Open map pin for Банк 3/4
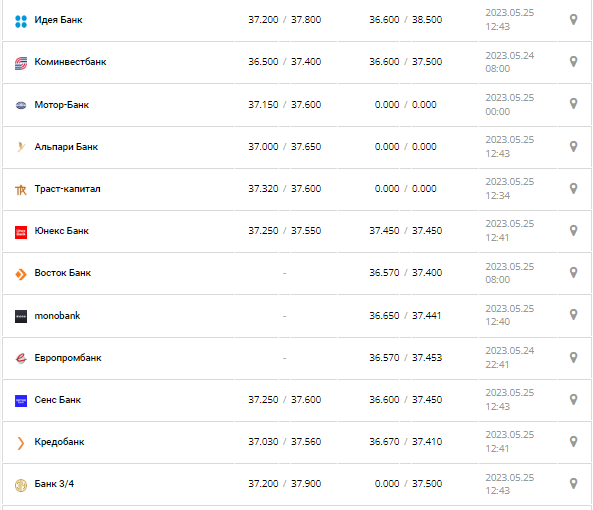This screenshot has width=593, height=510. click(573, 483)
